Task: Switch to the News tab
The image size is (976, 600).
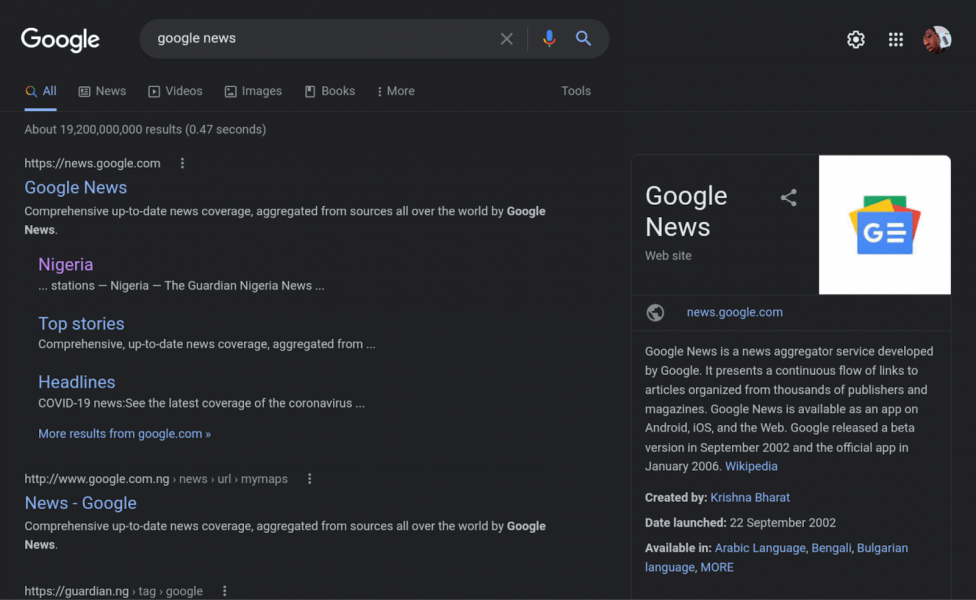Action: click(x=102, y=91)
